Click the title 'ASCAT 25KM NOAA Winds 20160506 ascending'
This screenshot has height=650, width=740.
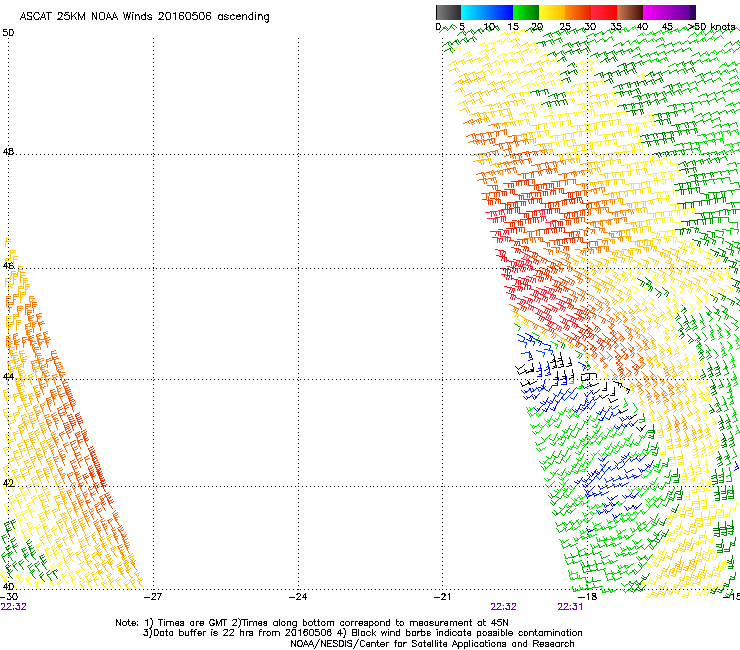click(x=144, y=17)
